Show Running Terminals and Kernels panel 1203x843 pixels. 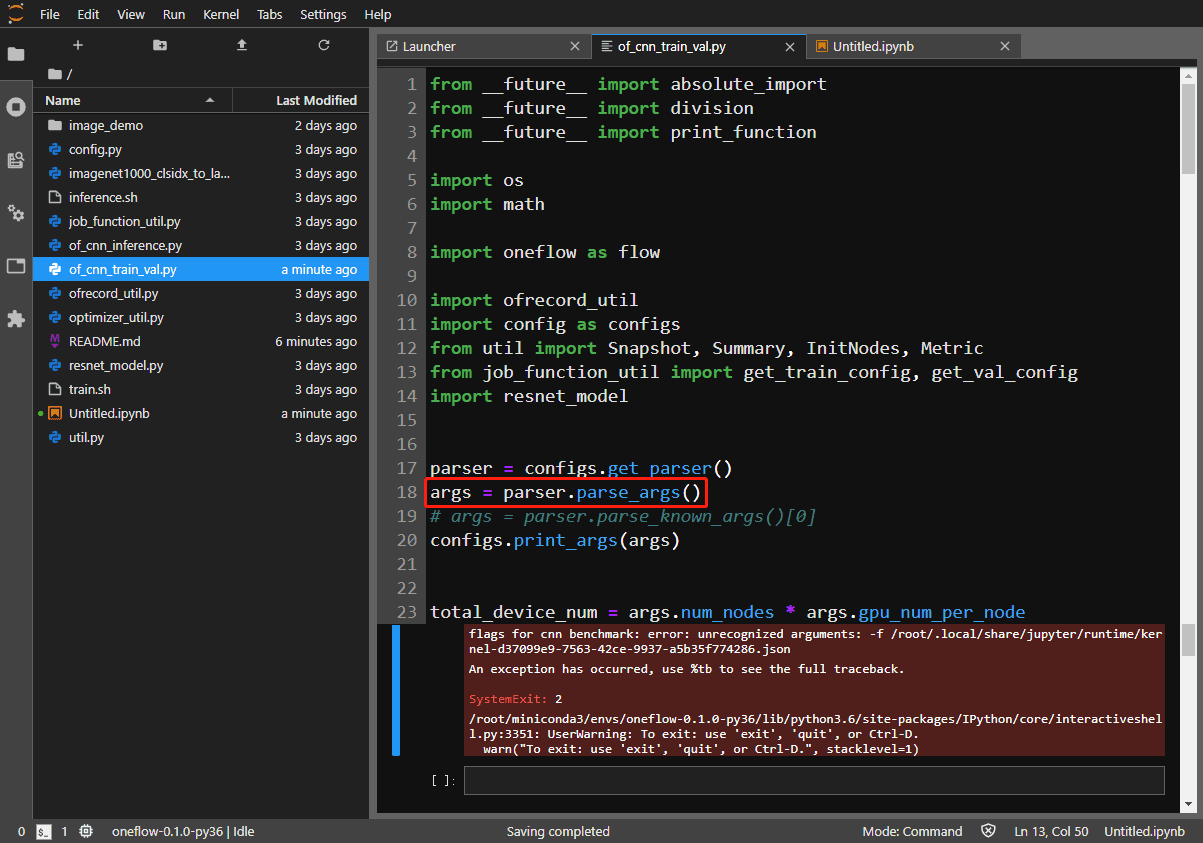(16, 107)
